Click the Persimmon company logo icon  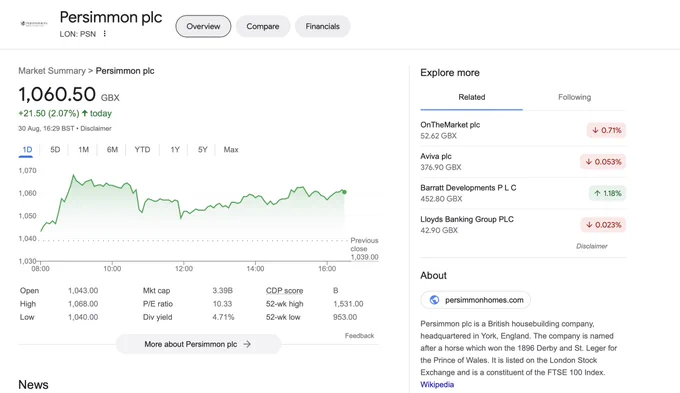[34, 23]
